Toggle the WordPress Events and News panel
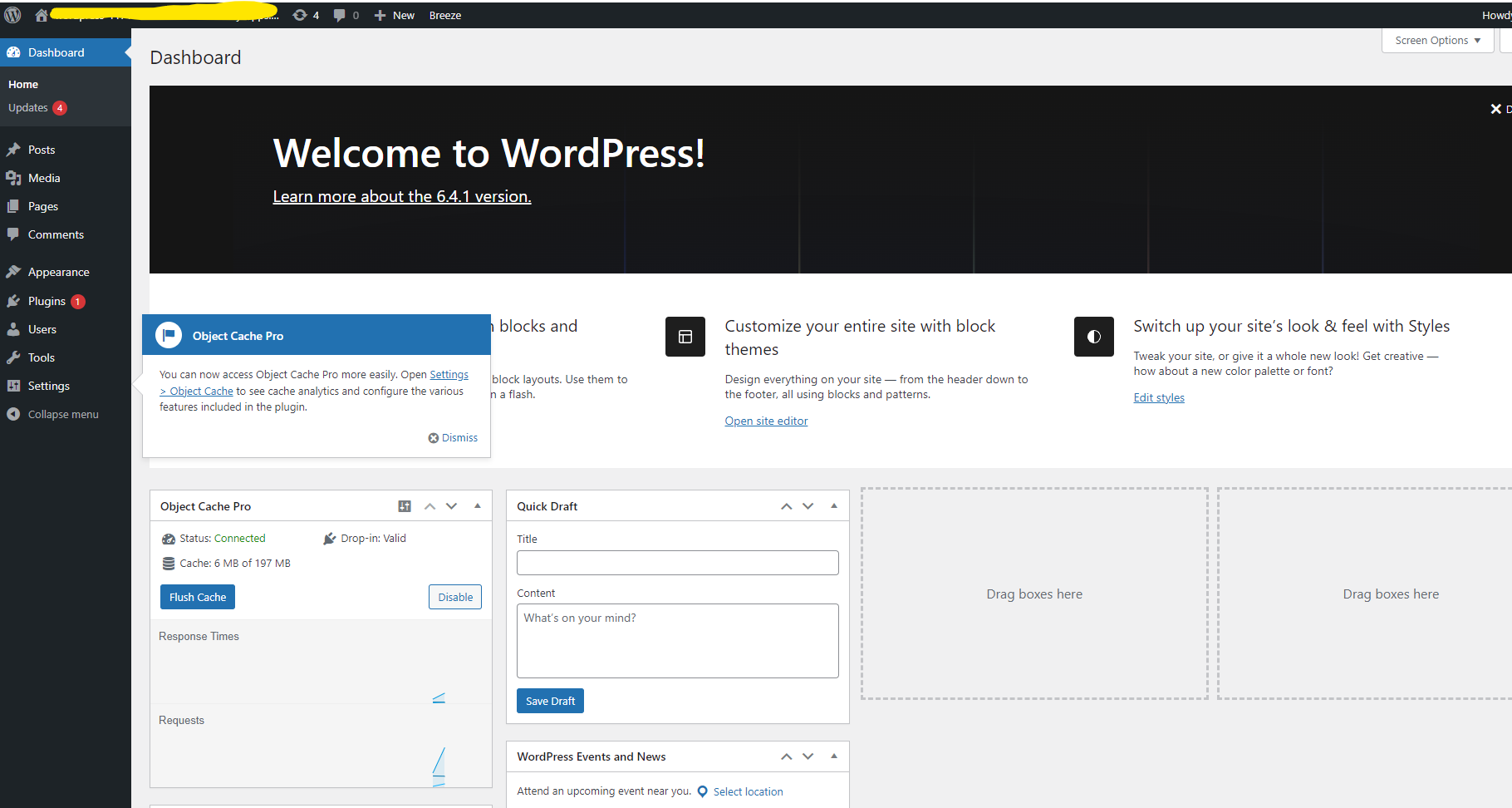 pos(834,756)
